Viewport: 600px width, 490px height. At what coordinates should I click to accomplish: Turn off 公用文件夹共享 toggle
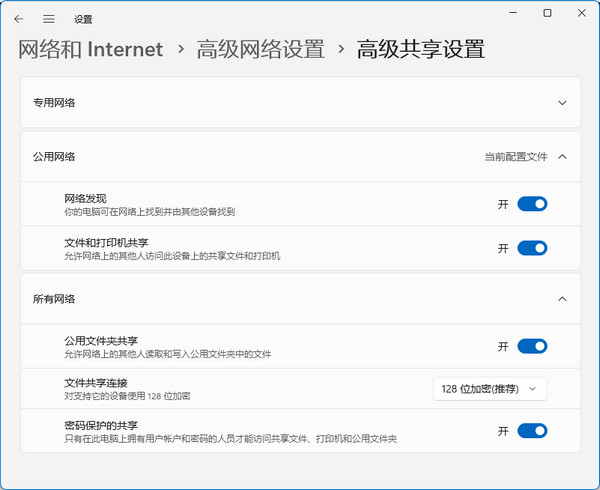(532, 346)
